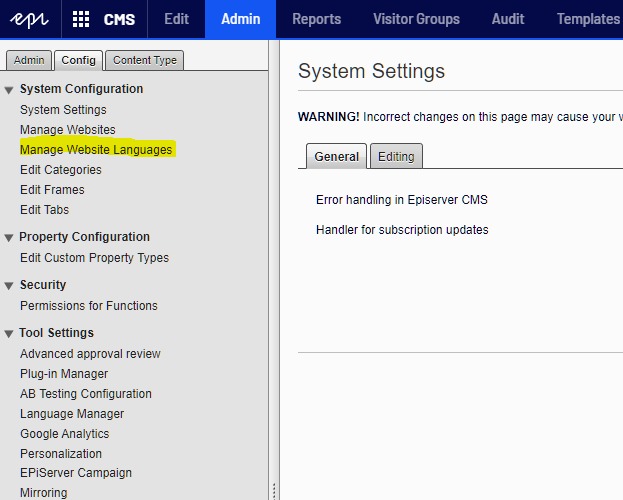The height and width of the screenshot is (500, 623).
Task: Click 'Handler for subscription updates' label
Action: click(402, 230)
